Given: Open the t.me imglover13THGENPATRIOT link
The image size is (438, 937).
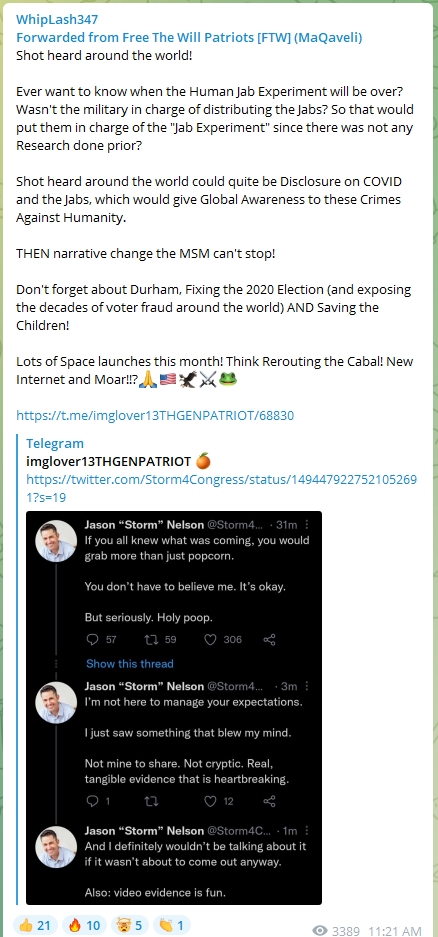Looking at the screenshot, I should pyautogui.click(x=155, y=415).
